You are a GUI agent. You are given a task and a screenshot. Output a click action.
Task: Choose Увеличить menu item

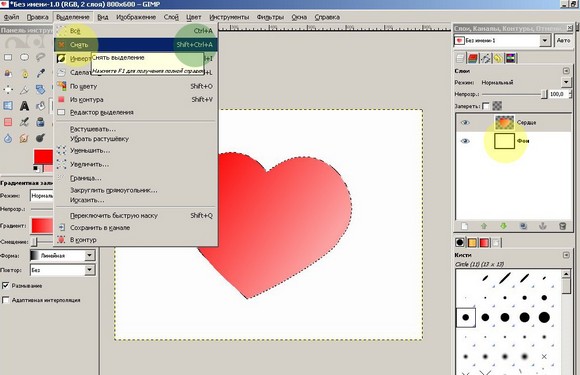pyautogui.click(x=136, y=164)
